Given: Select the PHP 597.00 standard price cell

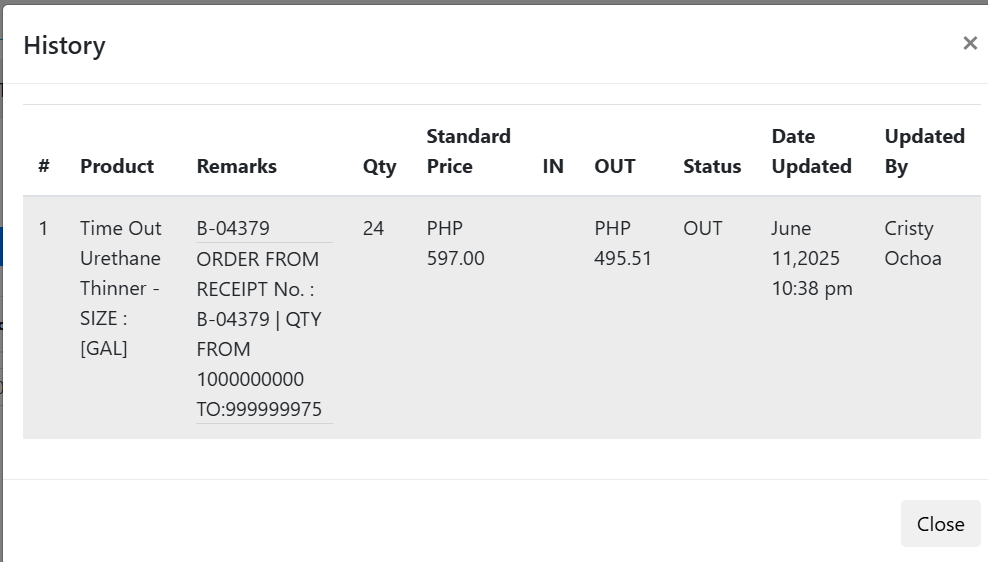Looking at the screenshot, I should 455,243.
